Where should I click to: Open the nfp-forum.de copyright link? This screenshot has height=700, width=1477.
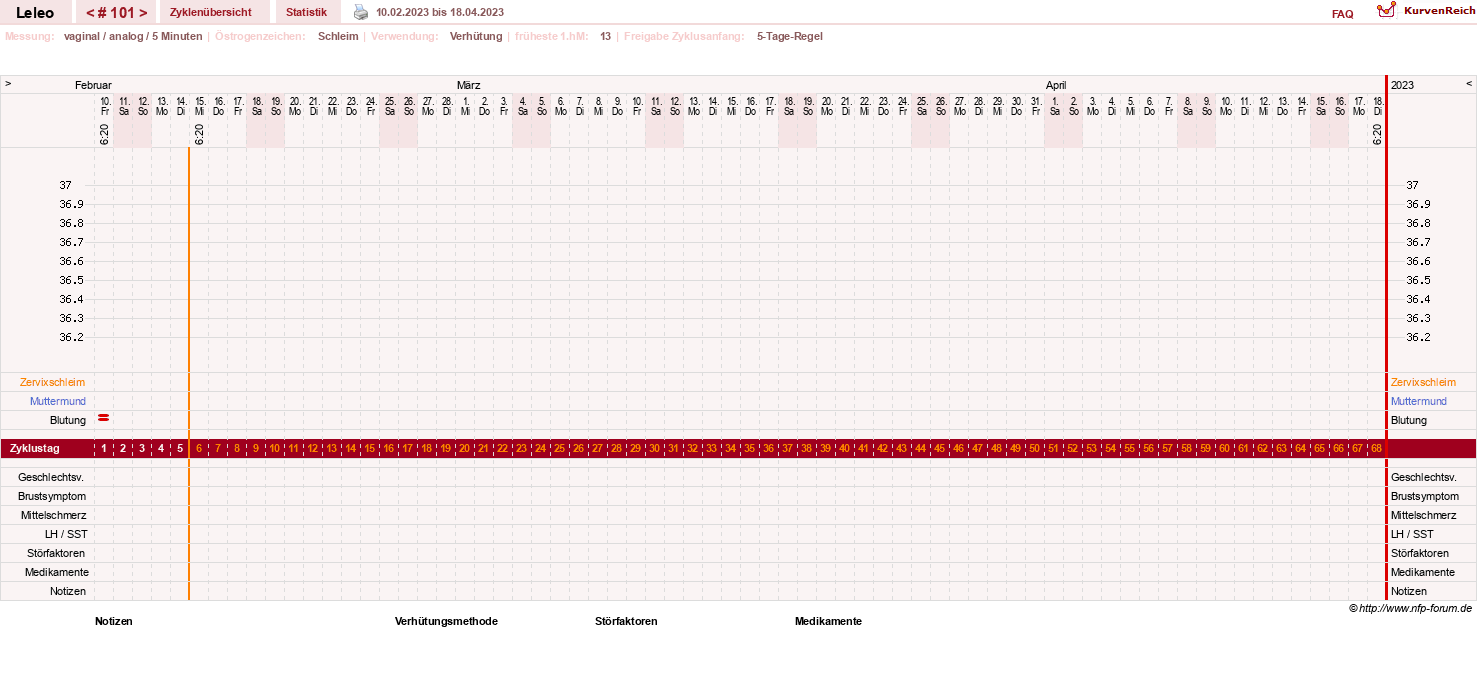(1410, 608)
